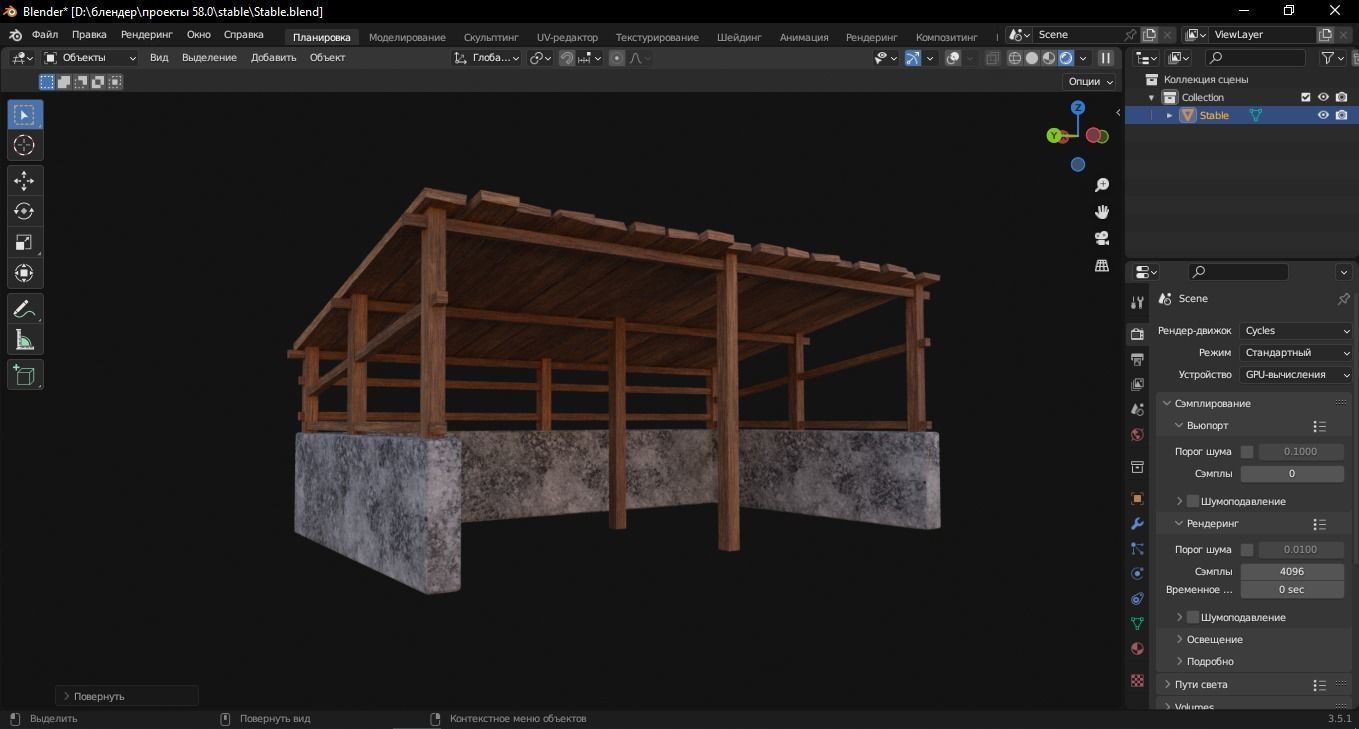Open Material properties tab icon
The width and height of the screenshot is (1359, 729).
[x=1137, y=648]
